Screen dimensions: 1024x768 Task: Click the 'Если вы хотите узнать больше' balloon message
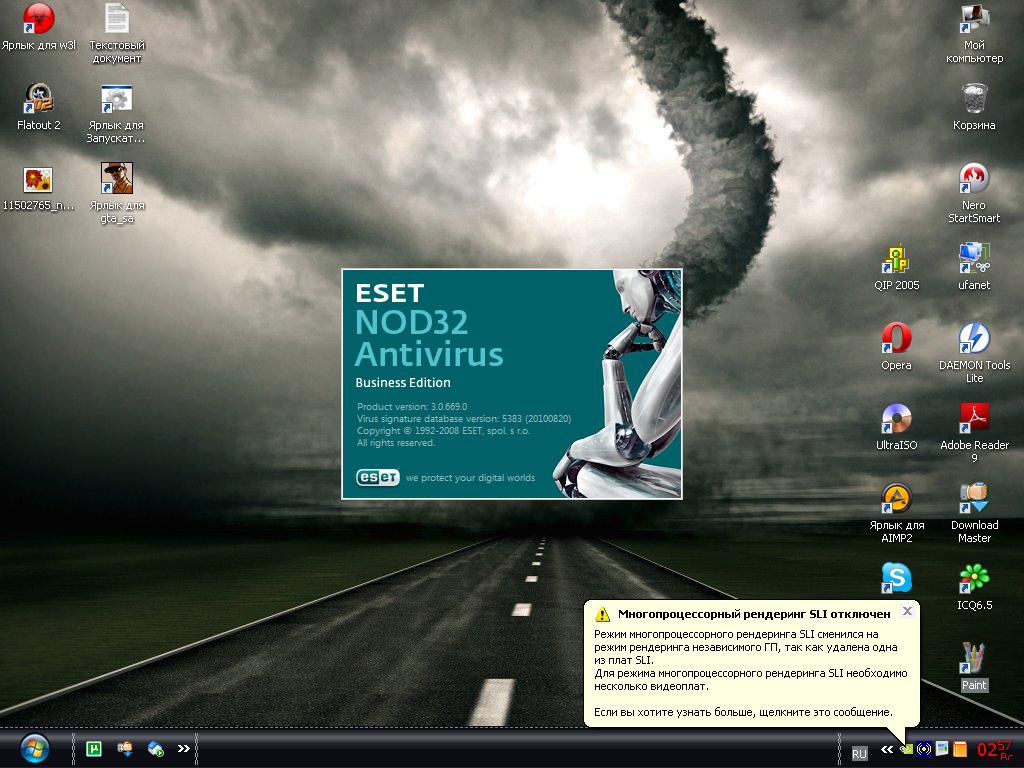point(743,712)
